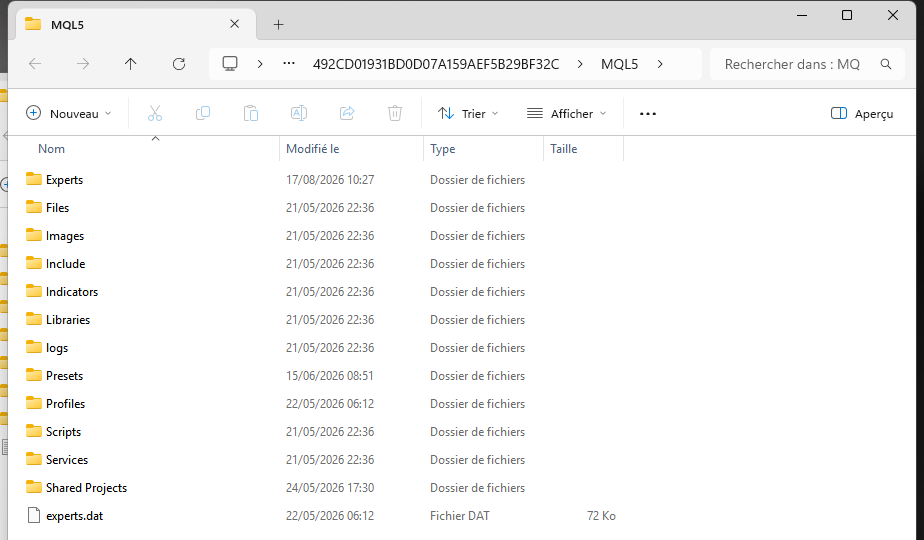Click the Indicators folder icon
This screenshot has height=540, width=924.
(x=34, y=291)
